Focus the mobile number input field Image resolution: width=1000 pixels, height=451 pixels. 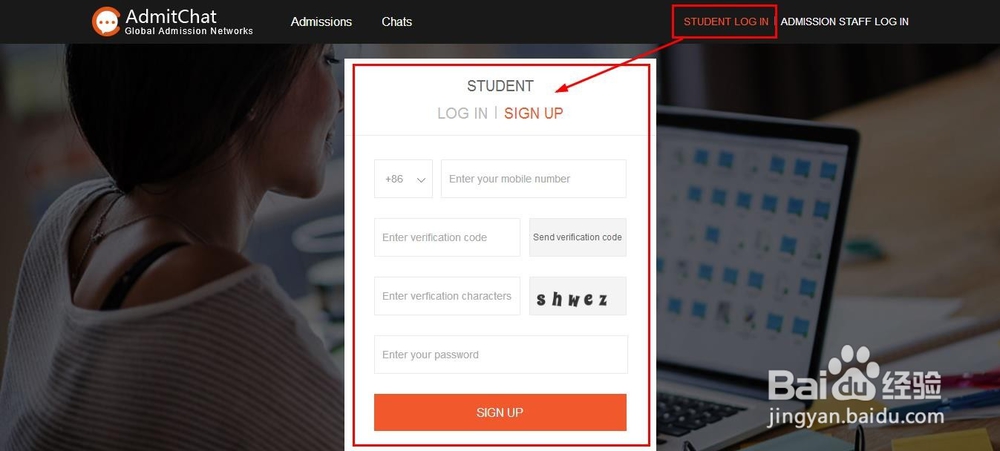click(534, 179)
